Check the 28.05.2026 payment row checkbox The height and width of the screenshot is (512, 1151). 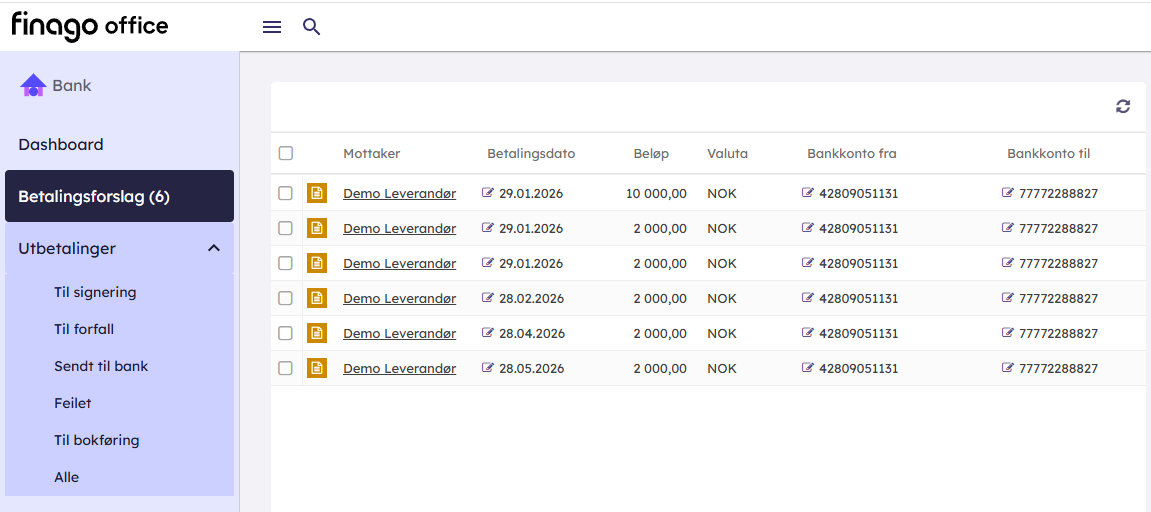(x=286, y=368)
